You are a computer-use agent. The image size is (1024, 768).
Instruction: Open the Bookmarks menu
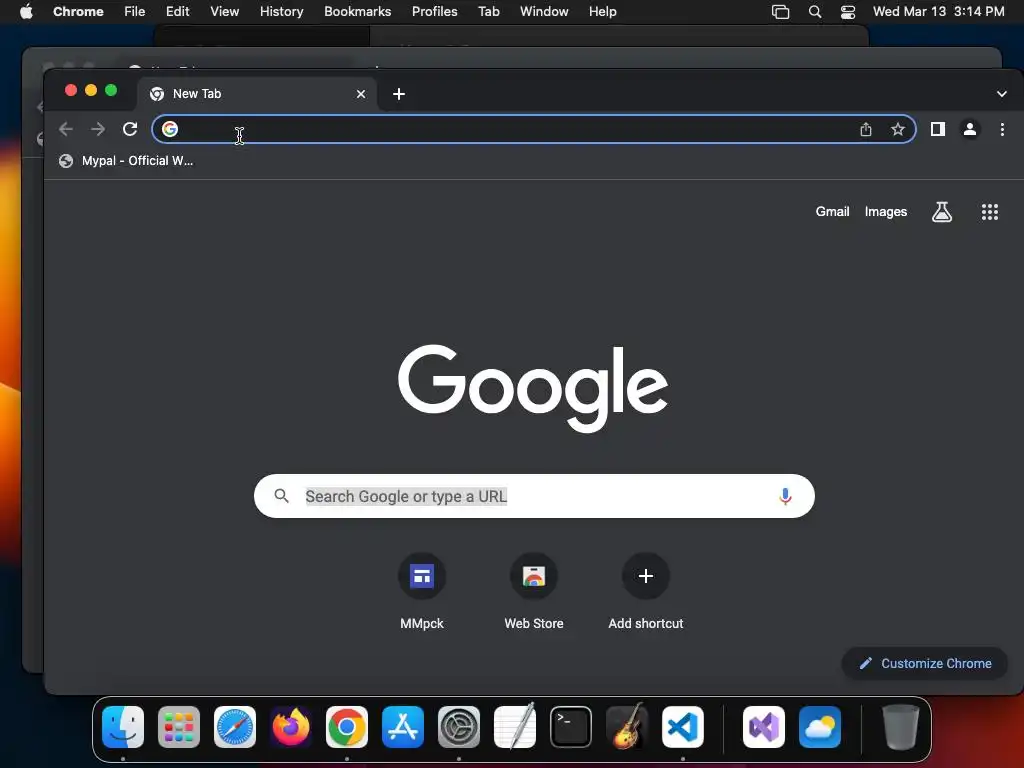coord(357,11)
